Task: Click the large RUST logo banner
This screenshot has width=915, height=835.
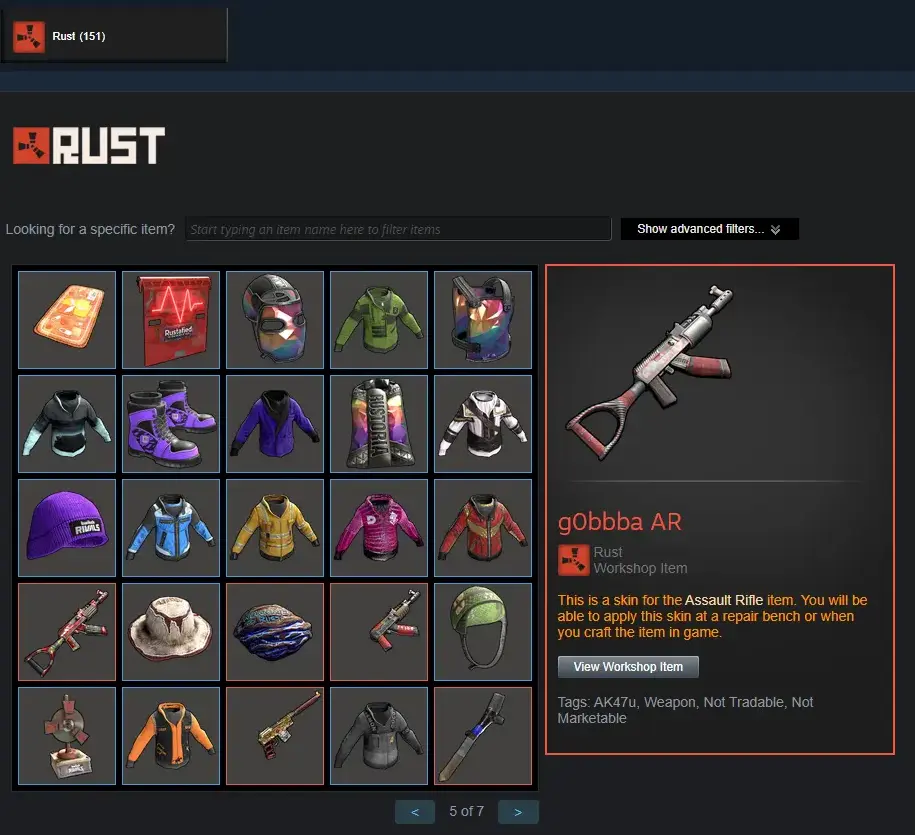Action: pos(89,145)
